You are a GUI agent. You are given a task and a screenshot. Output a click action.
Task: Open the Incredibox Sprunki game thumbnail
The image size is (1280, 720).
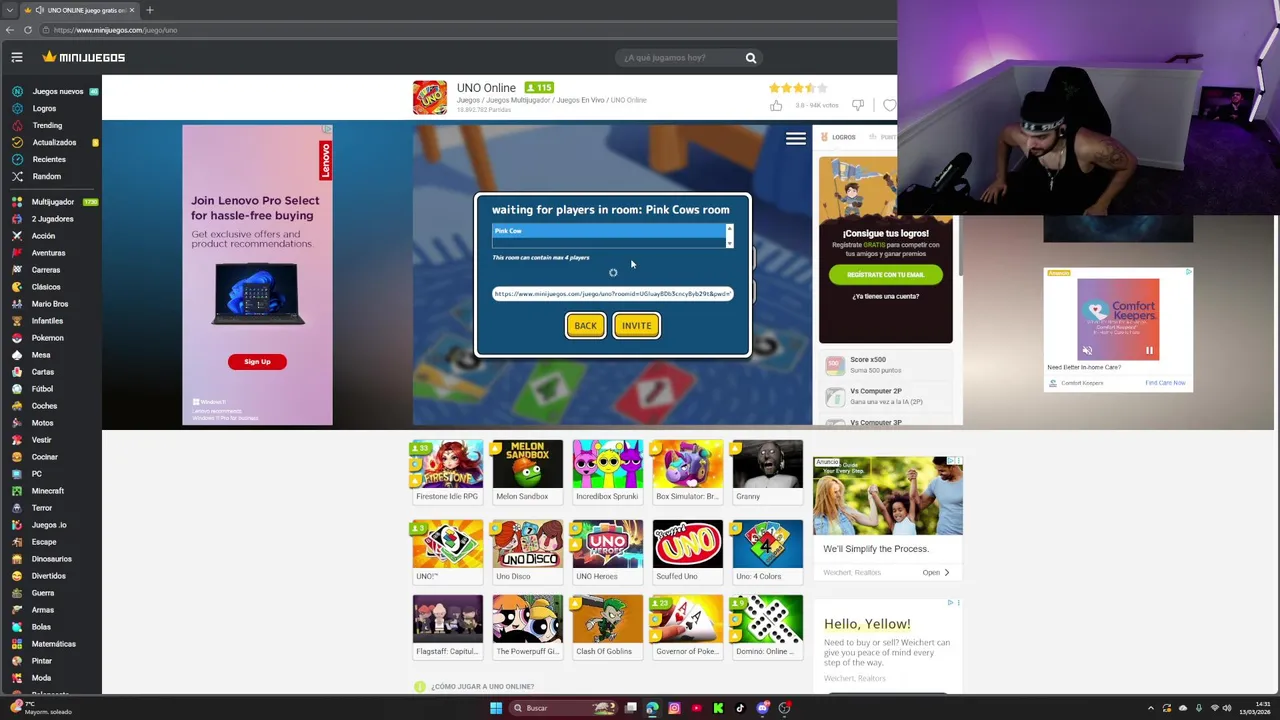pyautogui.click(x=607, y=471)
